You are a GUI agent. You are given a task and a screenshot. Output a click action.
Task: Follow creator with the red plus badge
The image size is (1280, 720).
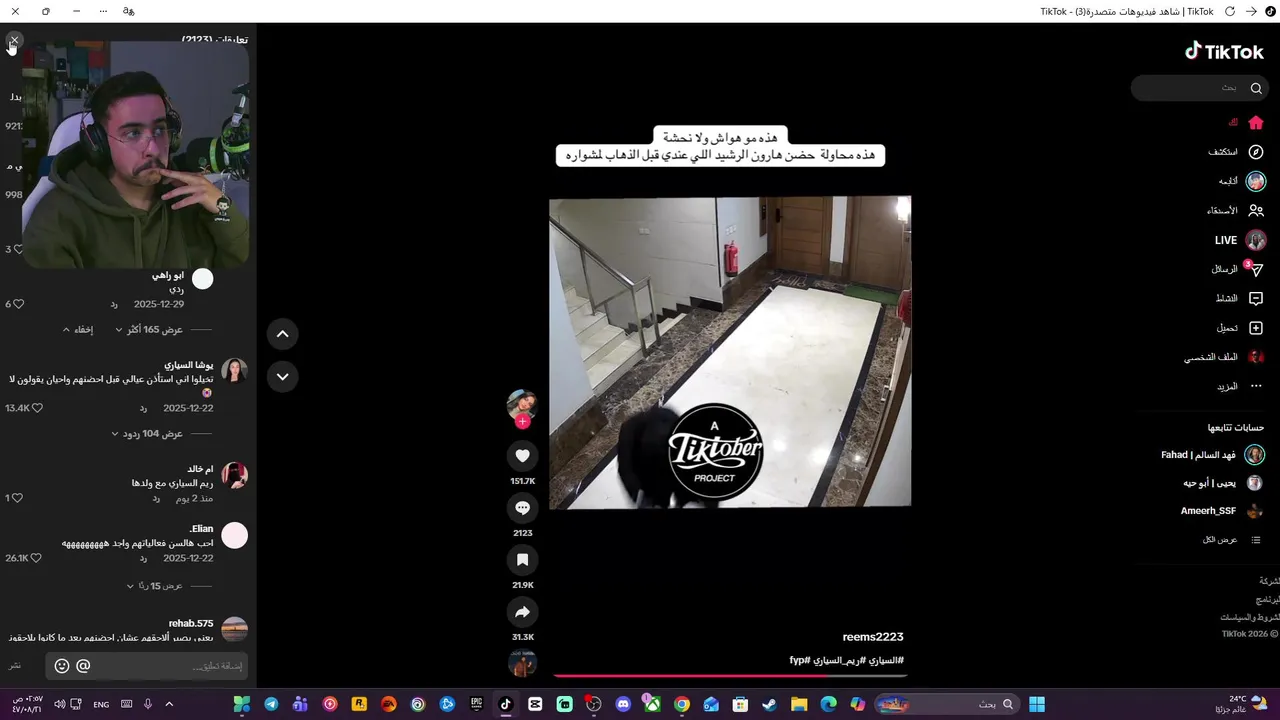coord(522,422)
